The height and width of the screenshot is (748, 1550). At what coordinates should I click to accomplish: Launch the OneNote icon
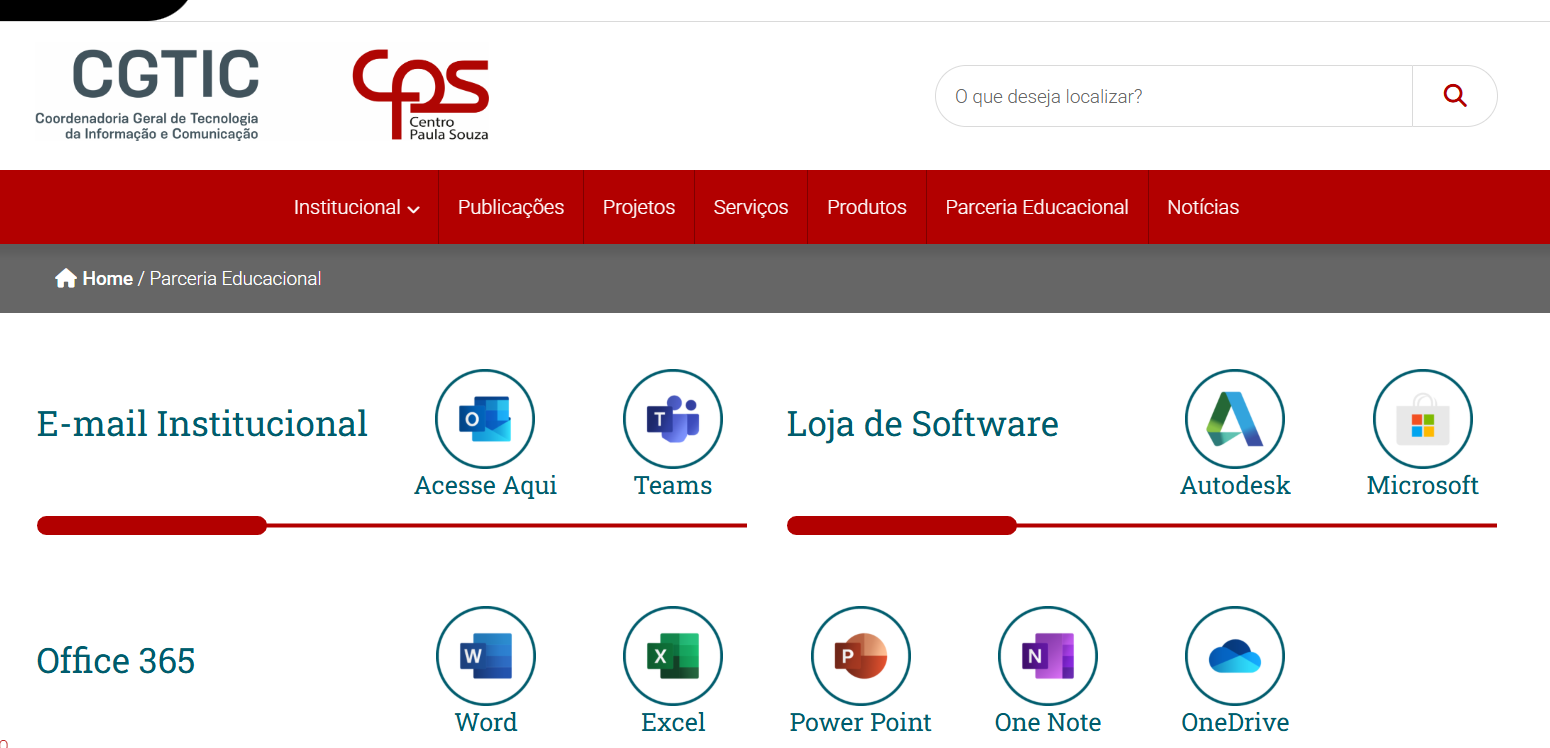pos(1048,656)
